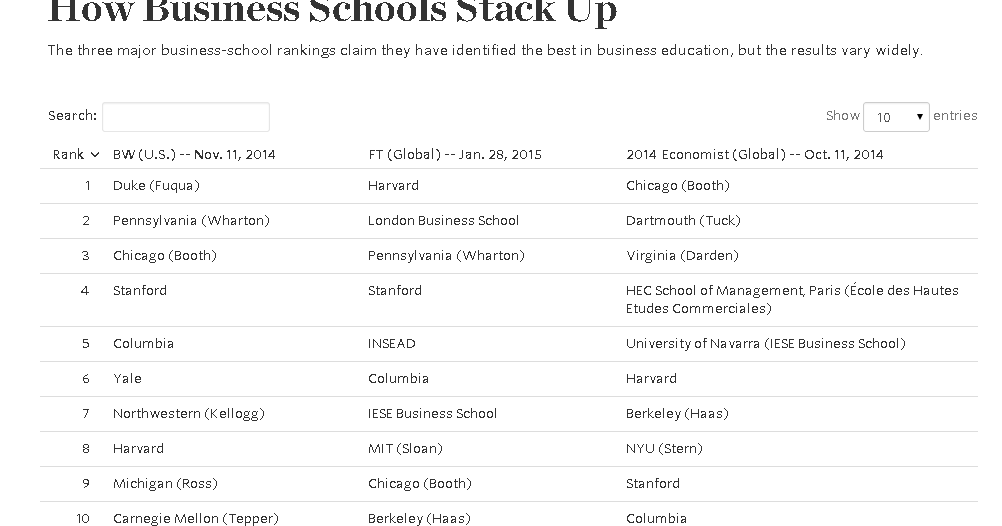Select the Duke (Fuqua) cell
Viewport: 1002px width, 526px height.
click(156, 186)
